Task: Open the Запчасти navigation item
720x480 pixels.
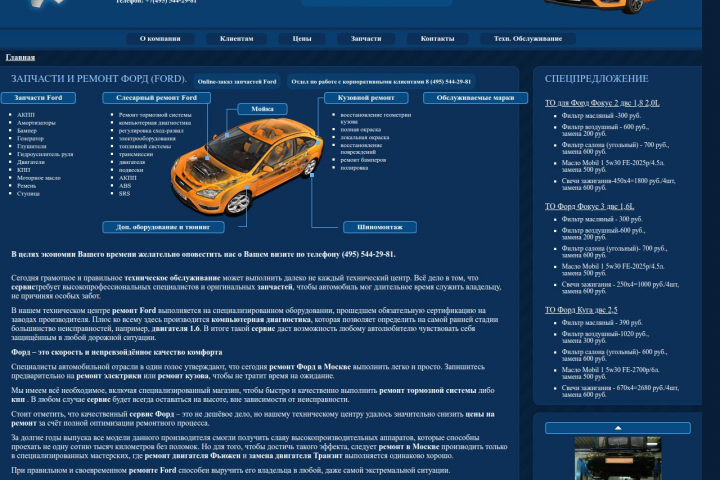Action: tap(366, 39)
